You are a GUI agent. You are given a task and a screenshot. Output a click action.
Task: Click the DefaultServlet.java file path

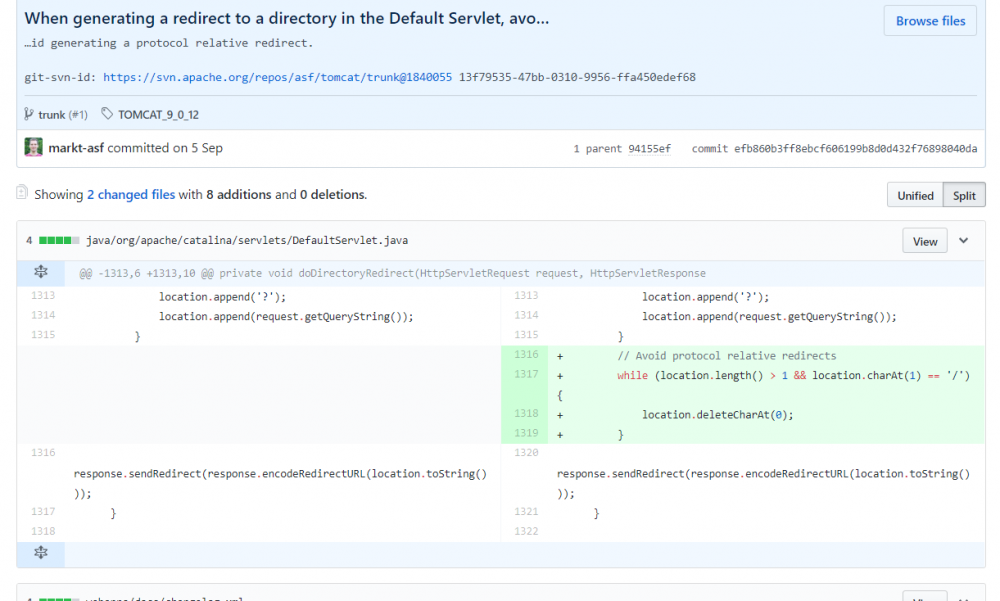coord(247,241)
